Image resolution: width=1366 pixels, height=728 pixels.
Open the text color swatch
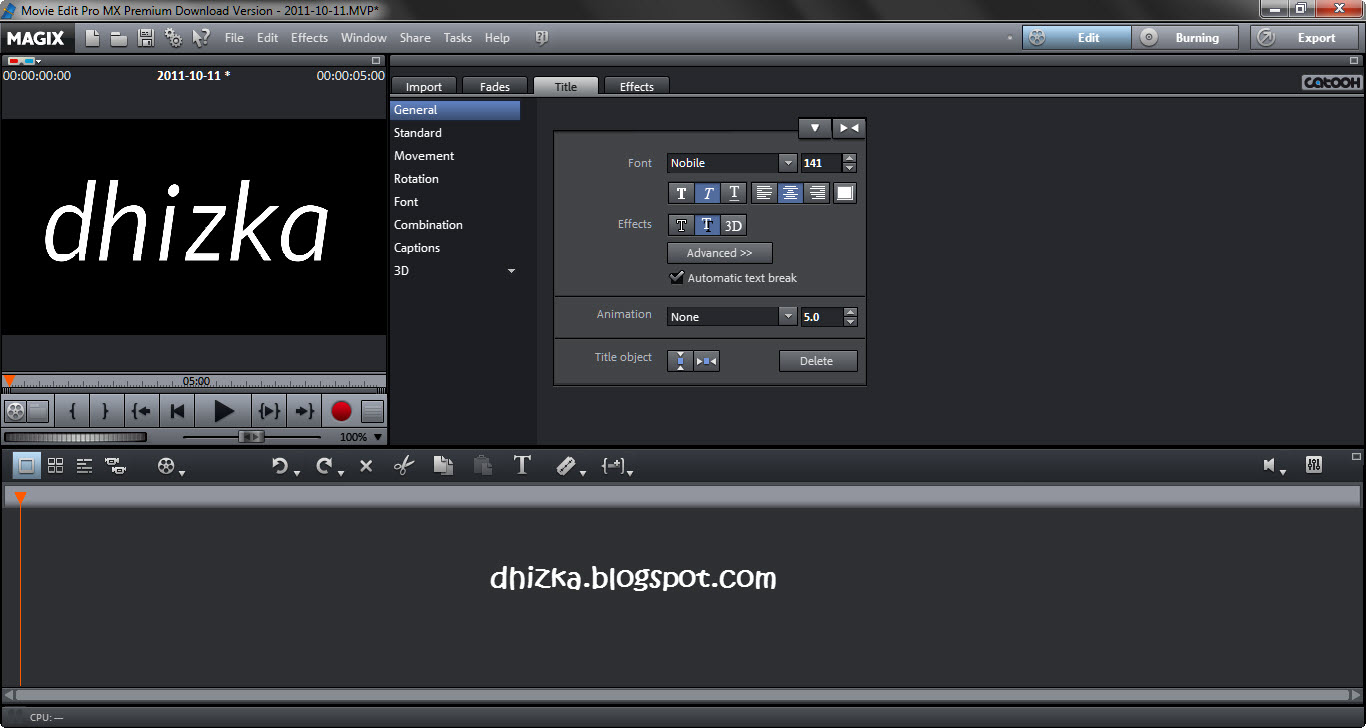[x=845, y=193]
